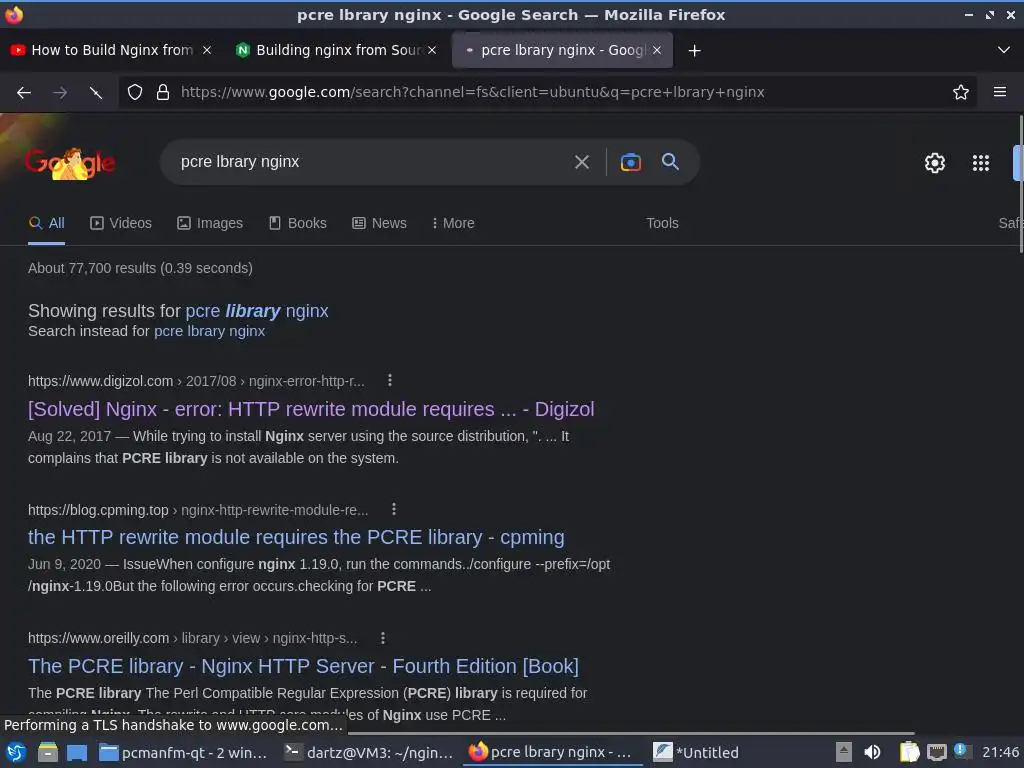Viewport: 1024px width, 768px height.
Task: Close the How to Build Nginx tab
Action: [207, 50]
